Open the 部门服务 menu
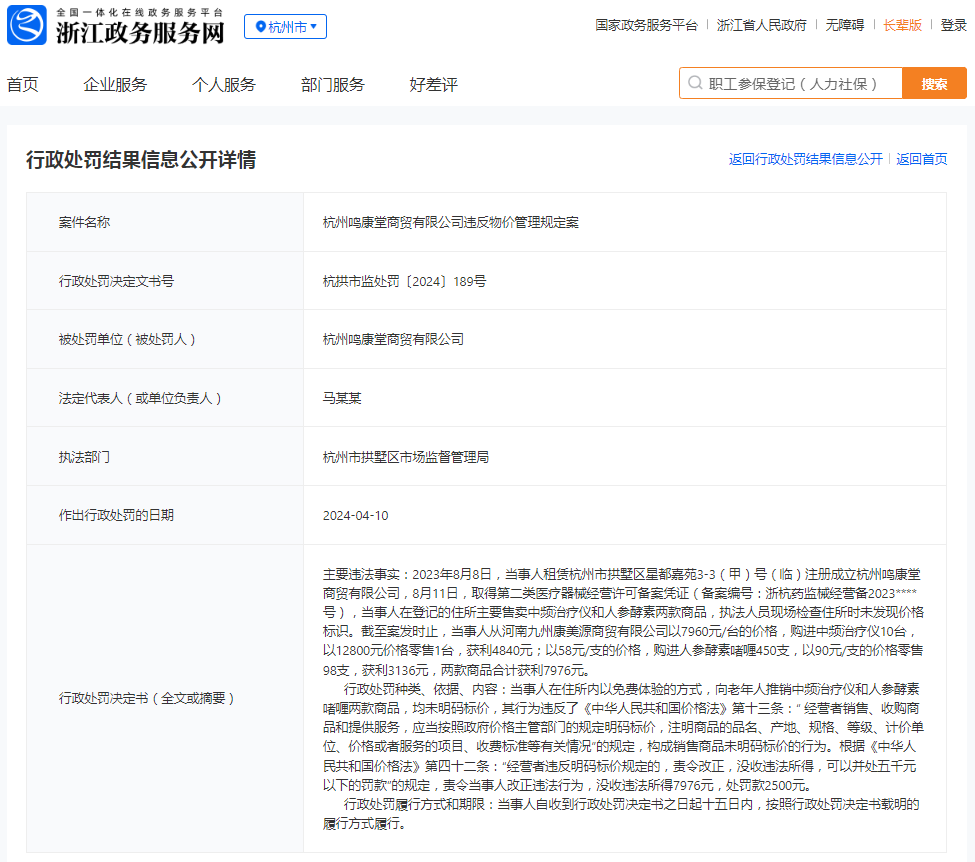This screenshot has width=975, height=862. [x=333, y=85]
